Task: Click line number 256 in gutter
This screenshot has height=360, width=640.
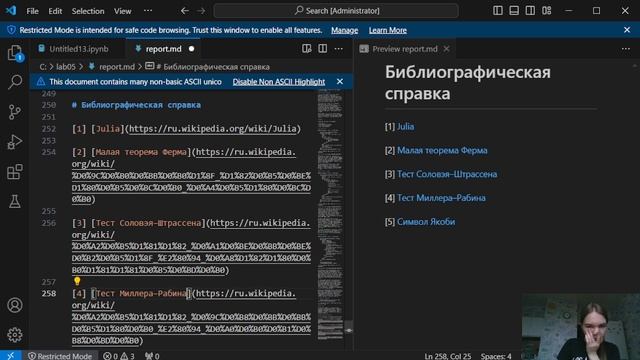Action: click(49, 223)
